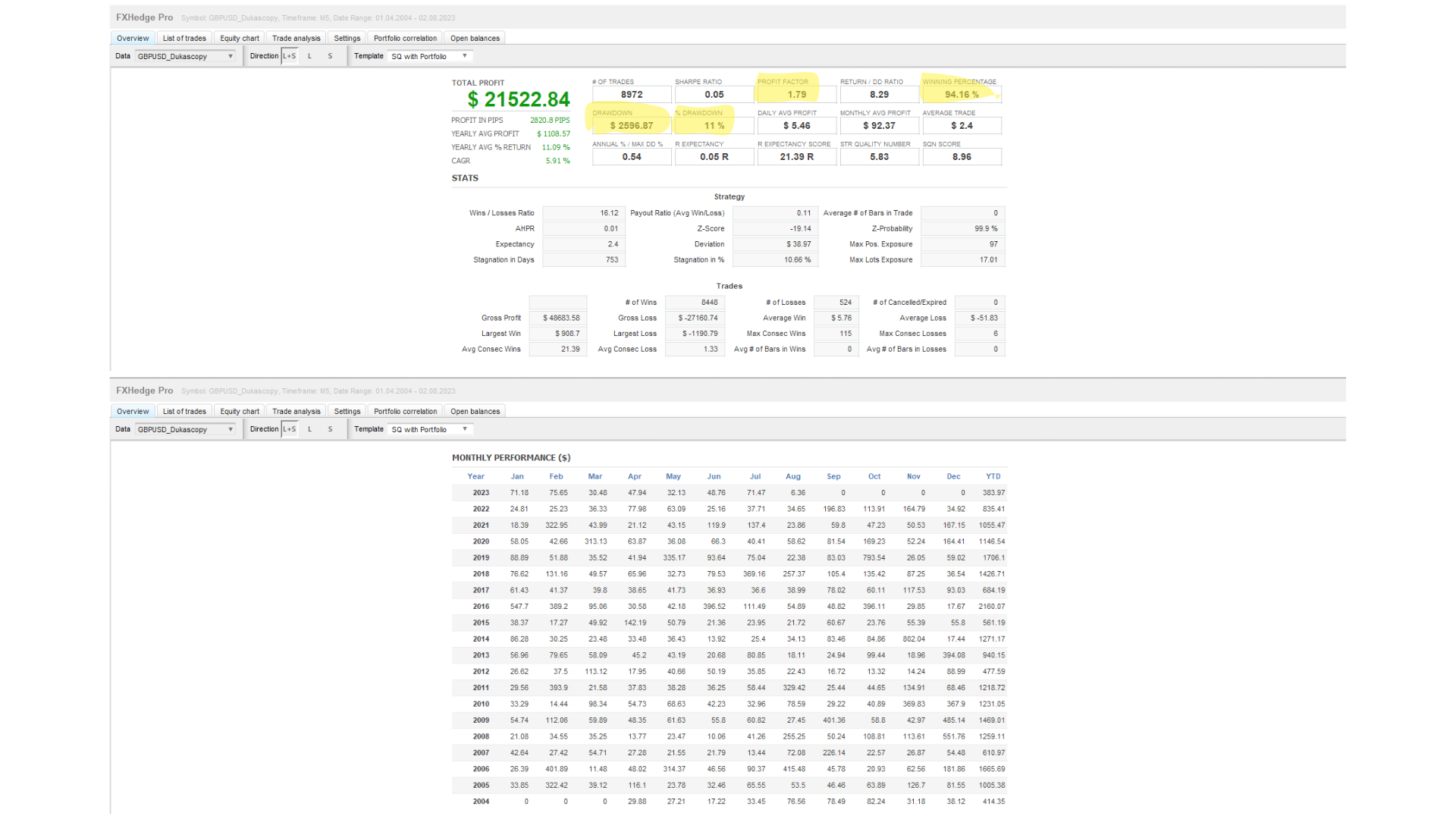This screenshot has height=819, width=1456.
Task: Toggle L+S direction in upper report
Action: pos(290,56)
